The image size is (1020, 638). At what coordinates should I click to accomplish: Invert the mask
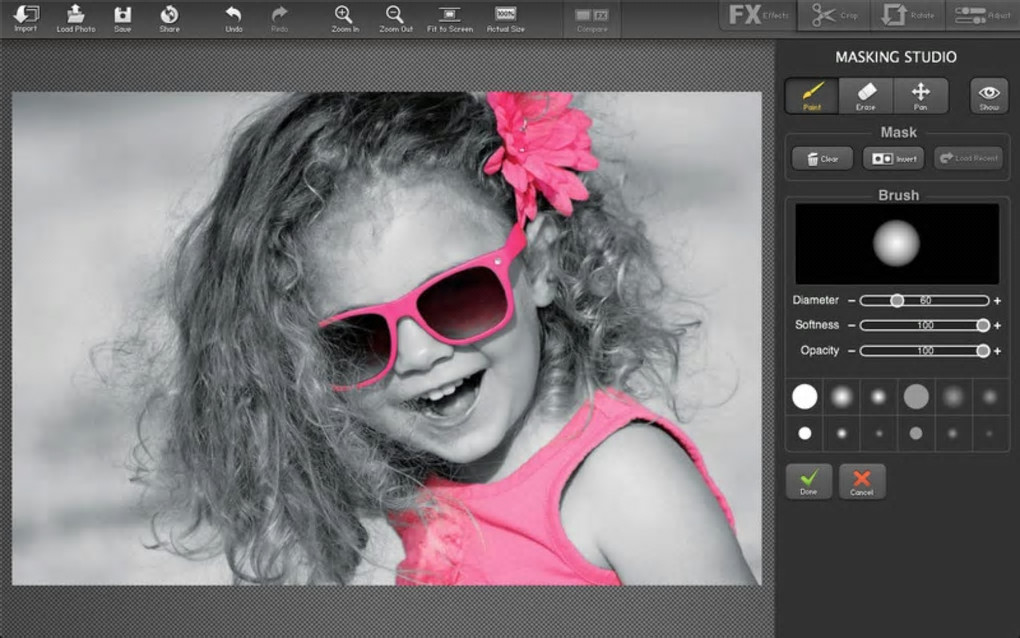[x=892, y=158]
